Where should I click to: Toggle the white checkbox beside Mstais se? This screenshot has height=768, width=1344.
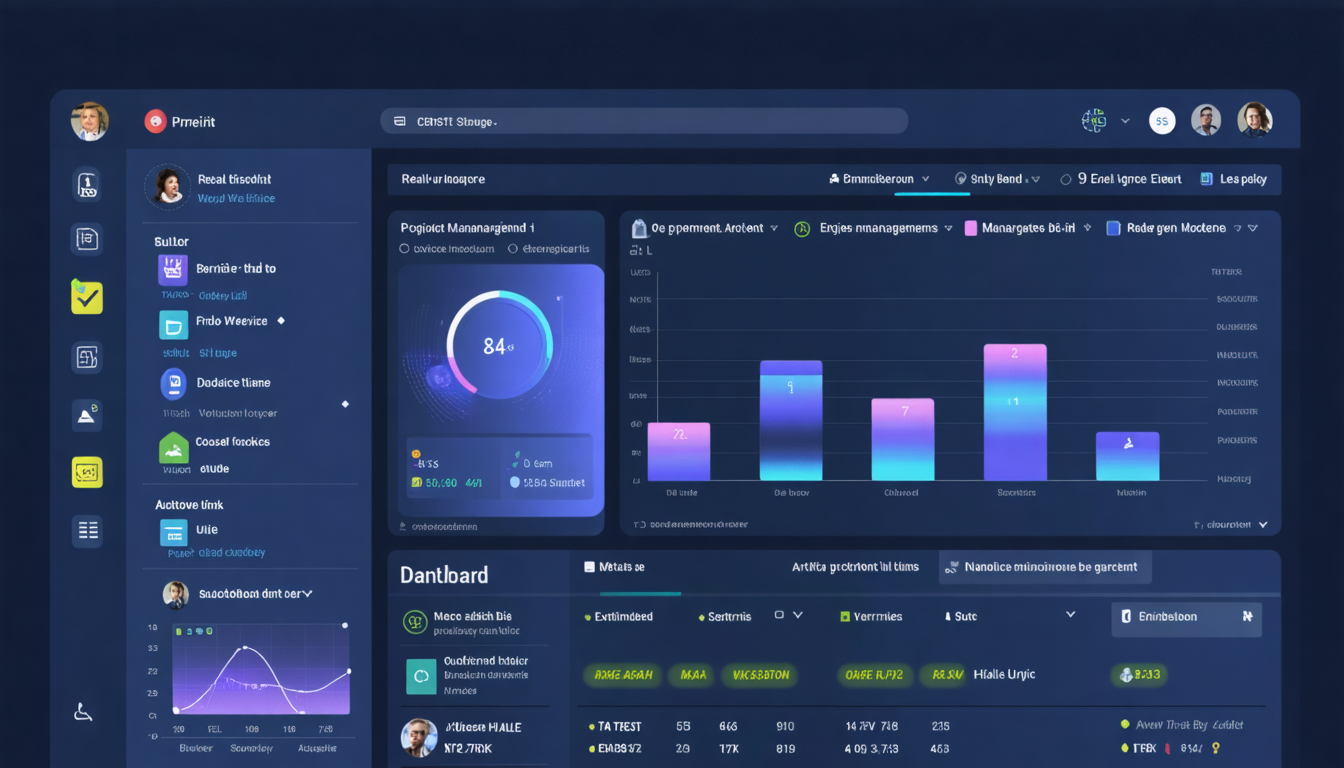click(x=590, y=567)
